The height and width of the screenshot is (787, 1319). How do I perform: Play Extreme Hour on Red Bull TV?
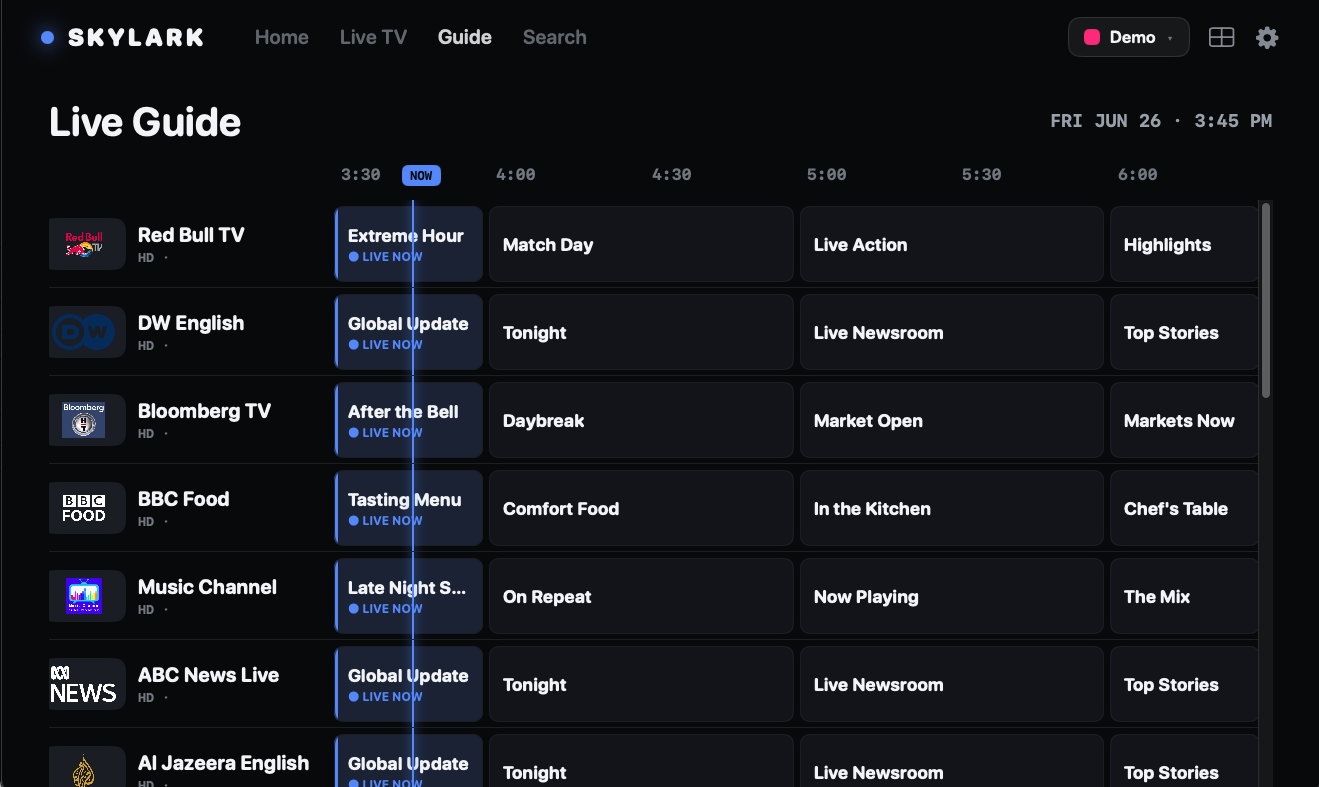(x=409, y=244)
